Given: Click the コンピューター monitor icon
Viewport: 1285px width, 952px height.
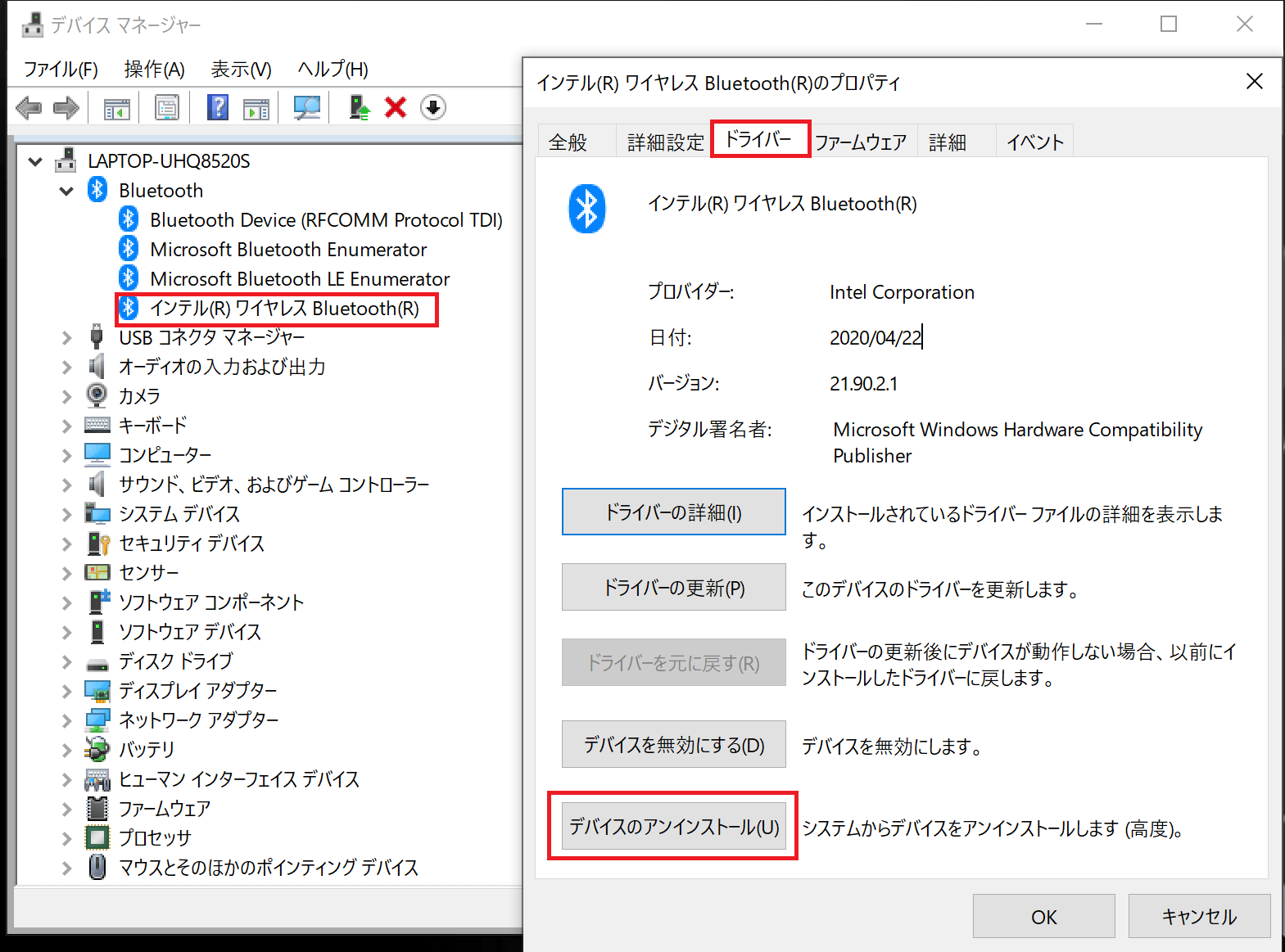Looking at the screenshot, I should (97, 454).
